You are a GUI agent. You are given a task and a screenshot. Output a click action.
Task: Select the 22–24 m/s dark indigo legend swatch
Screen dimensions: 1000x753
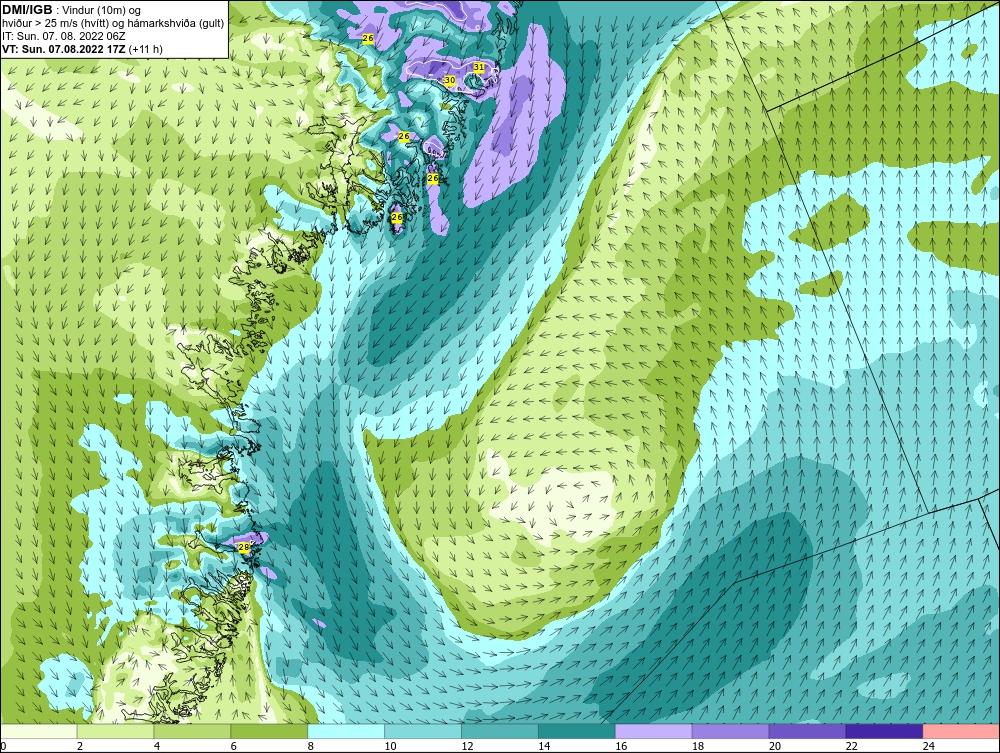[x=885, y=731]
